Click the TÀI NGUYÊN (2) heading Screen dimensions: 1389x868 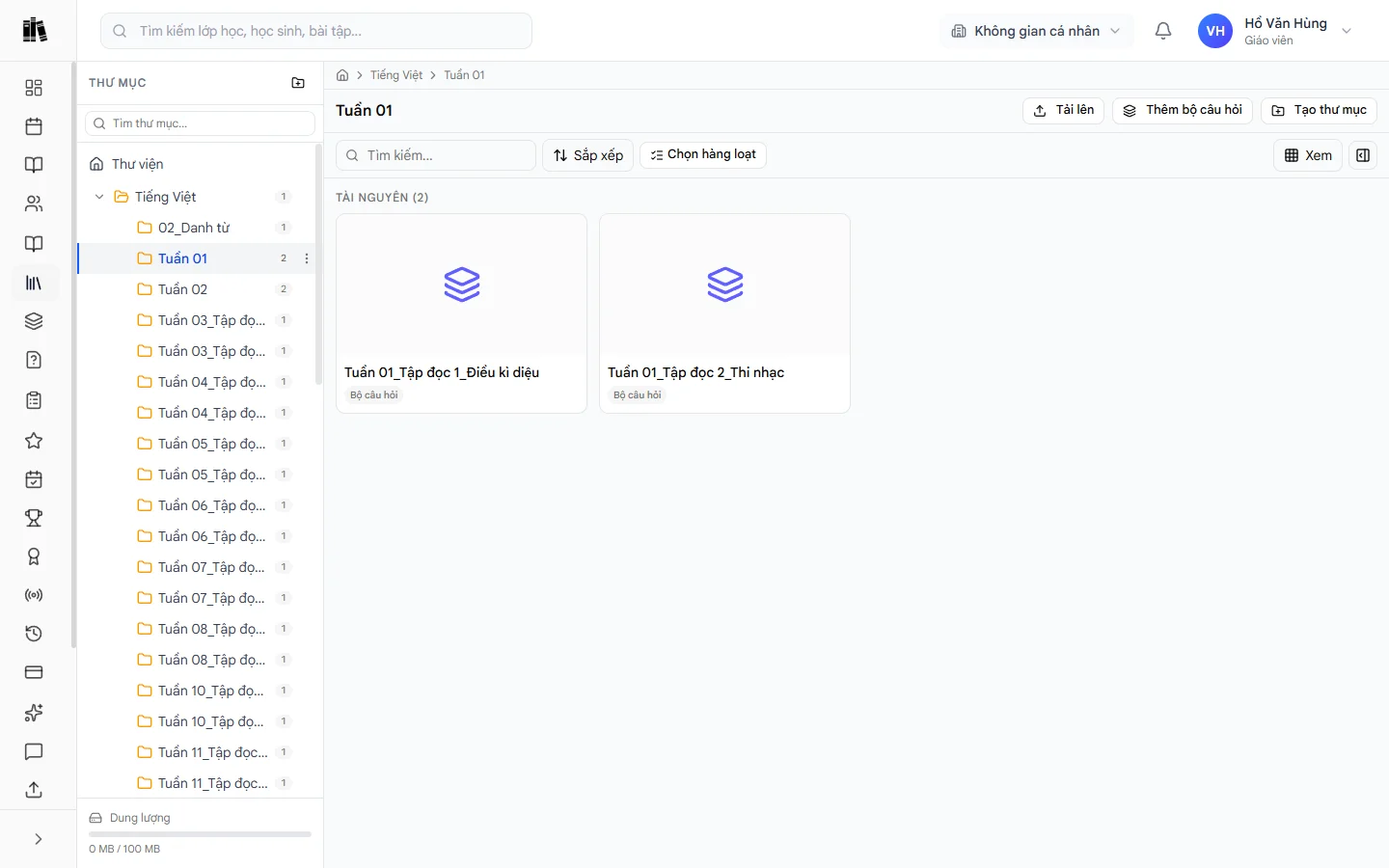[382, 198]
